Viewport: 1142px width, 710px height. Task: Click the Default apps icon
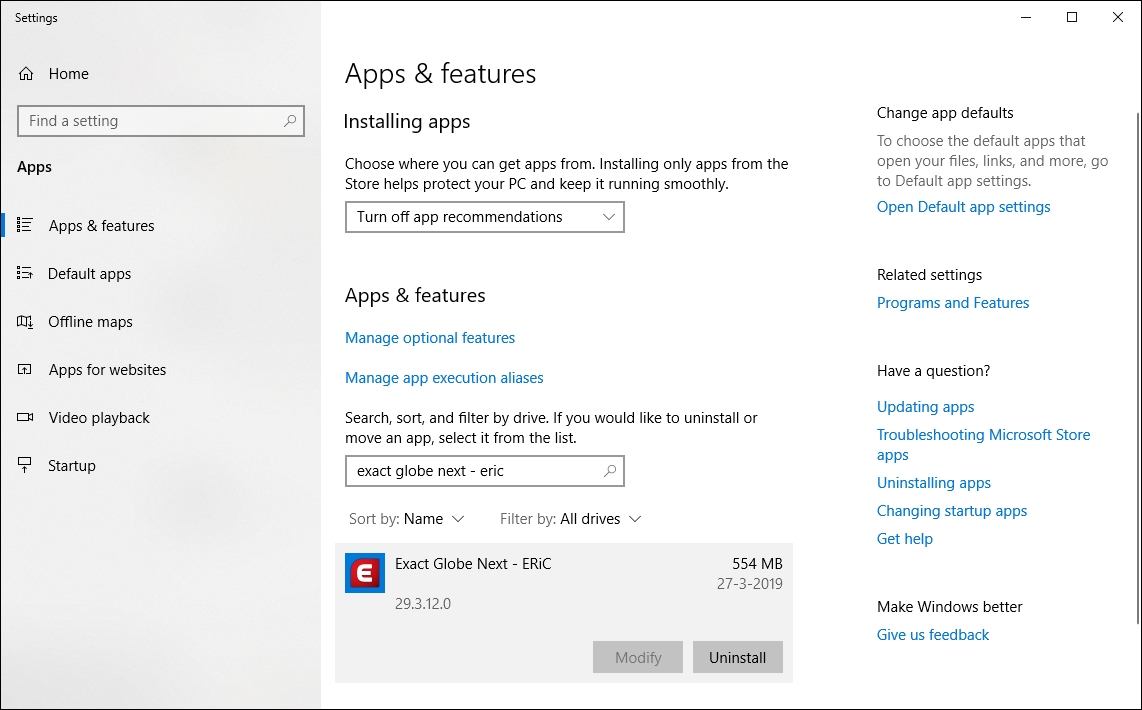[x=25, y=273]
